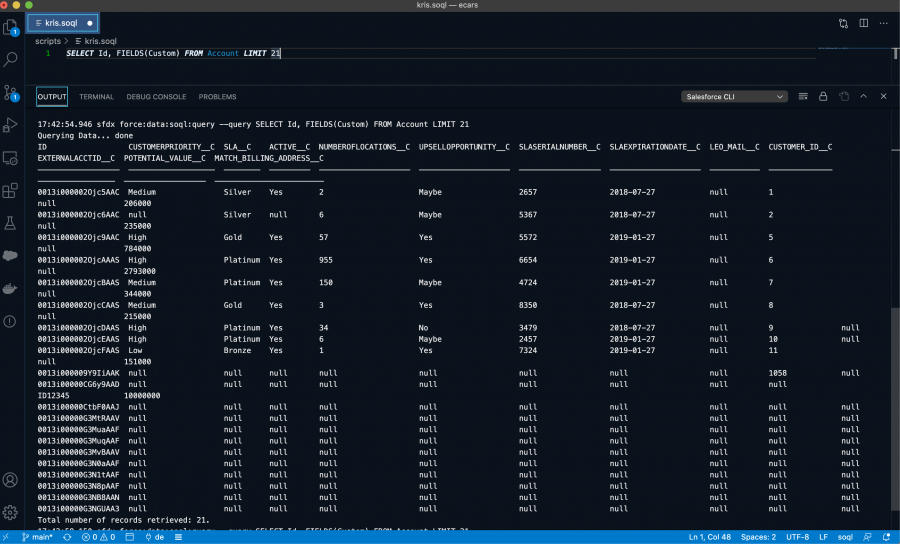The image size is (900, 544).
Task: Click record ID 0013i00000G3NGUAA3
Action: coord(78,508)
